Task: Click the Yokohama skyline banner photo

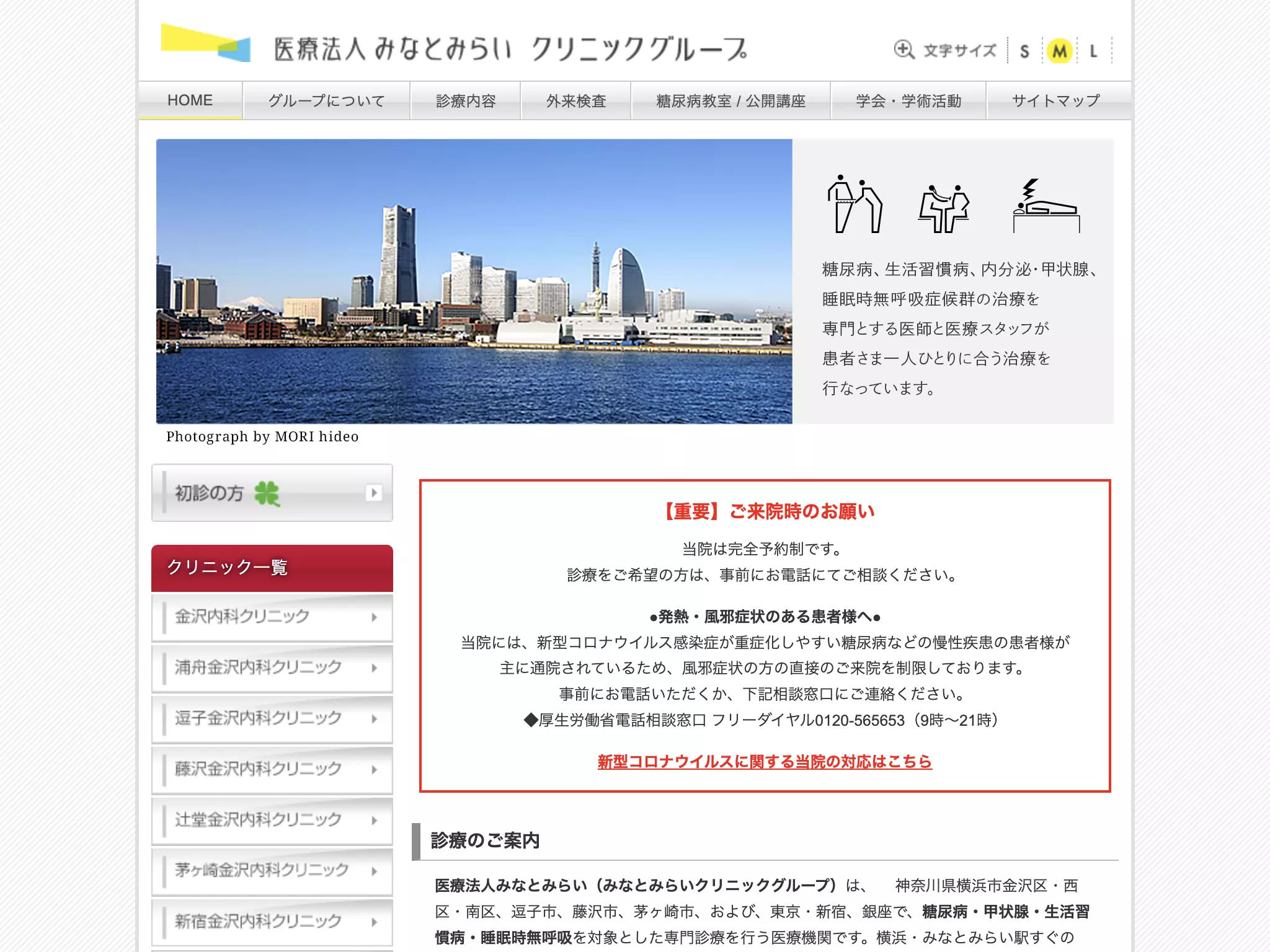Action: pyautogui.click(x=474, y=281)
